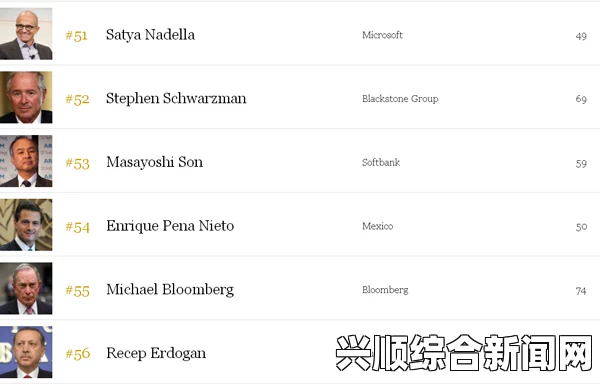Open the photo beside rank #55
This screenshot has width=600, height=384.
(26, 288)
